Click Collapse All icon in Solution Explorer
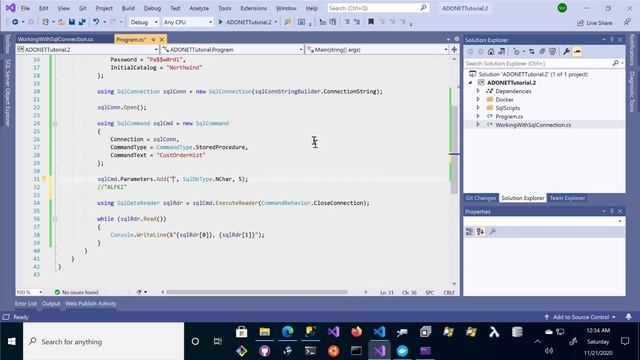The width and height of the screenshot is (640, 360). (542, 51)
